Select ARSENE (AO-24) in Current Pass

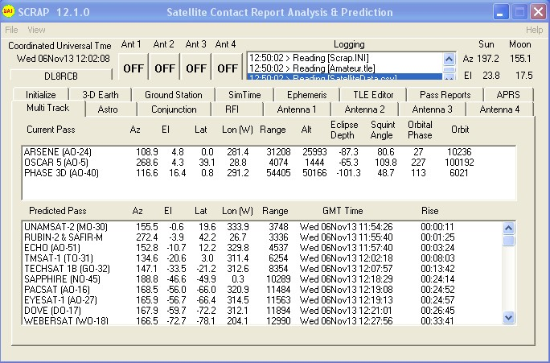(x=268, y=152)
